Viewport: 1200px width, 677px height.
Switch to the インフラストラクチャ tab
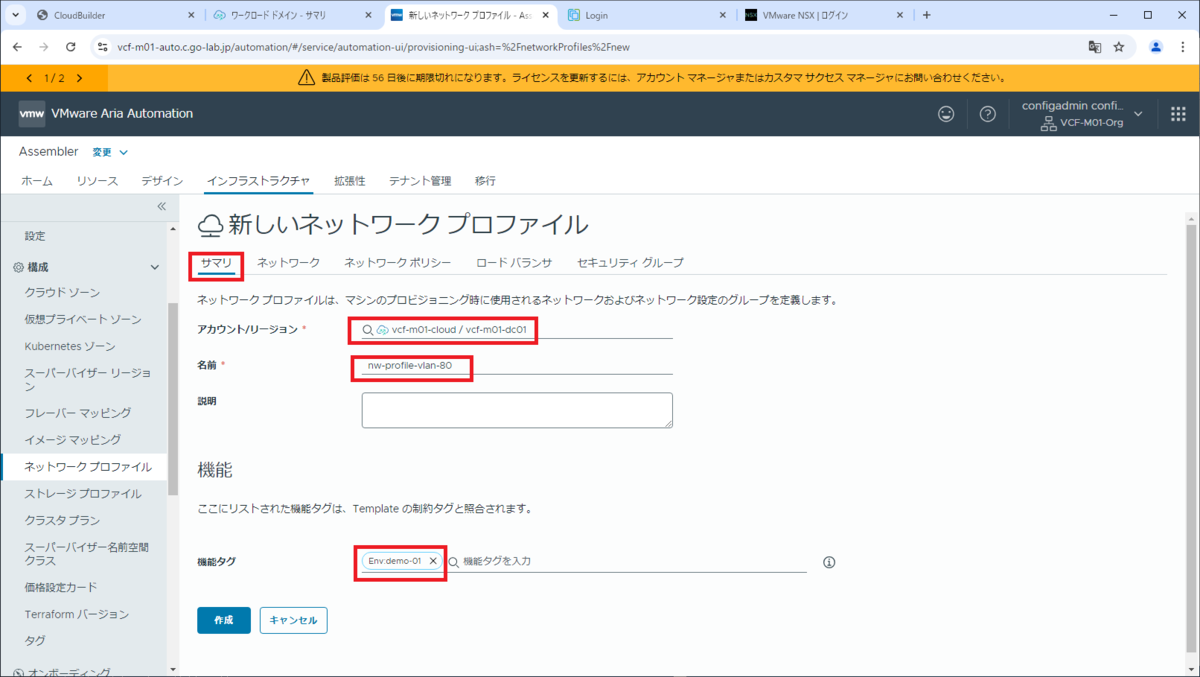(258, 181)
